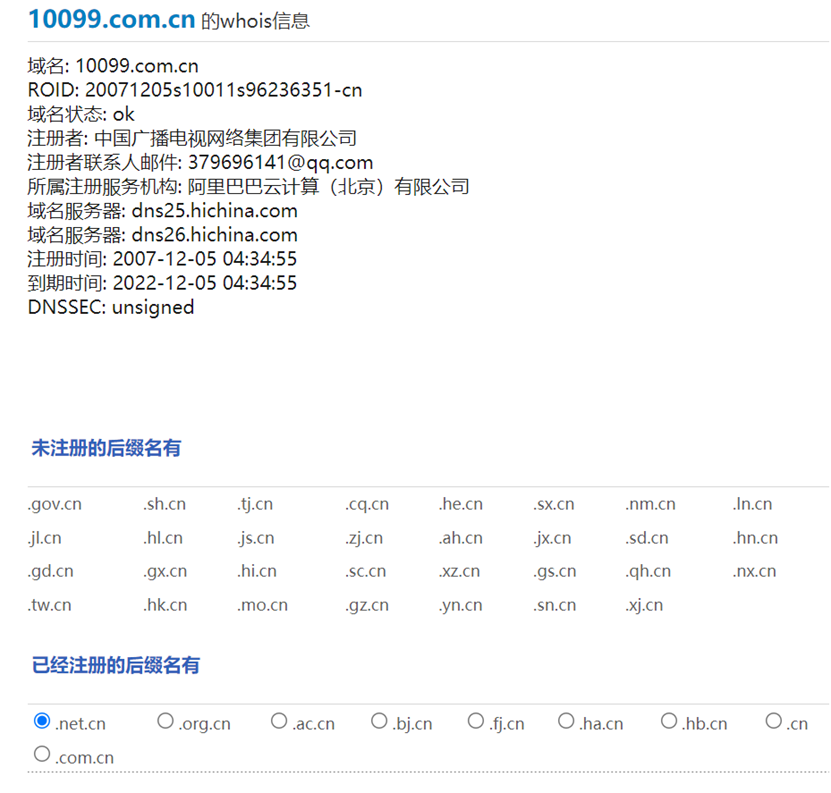This screenshot has height=793, width=831.
Task: Select the .bj.cn radio button
Action: pos(379,721)
